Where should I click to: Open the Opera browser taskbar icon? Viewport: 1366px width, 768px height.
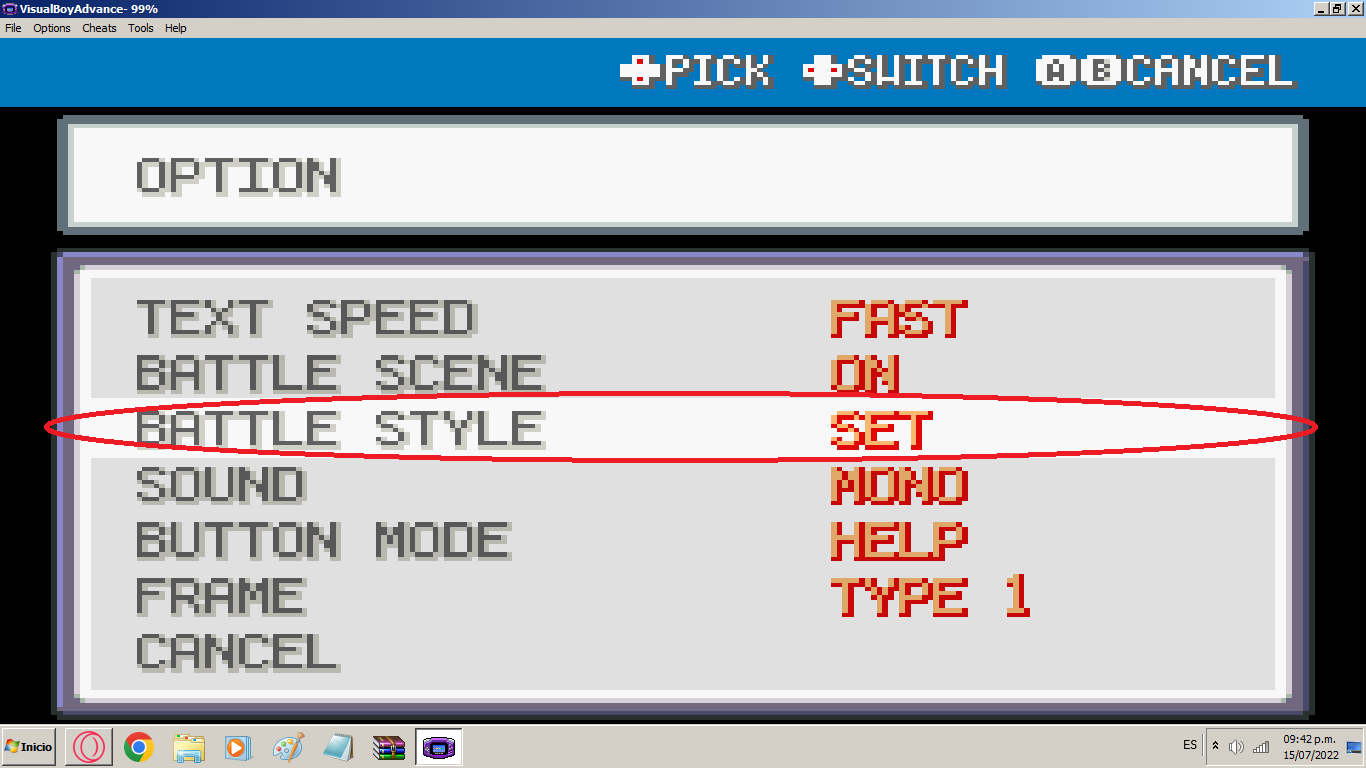point(88,747)
